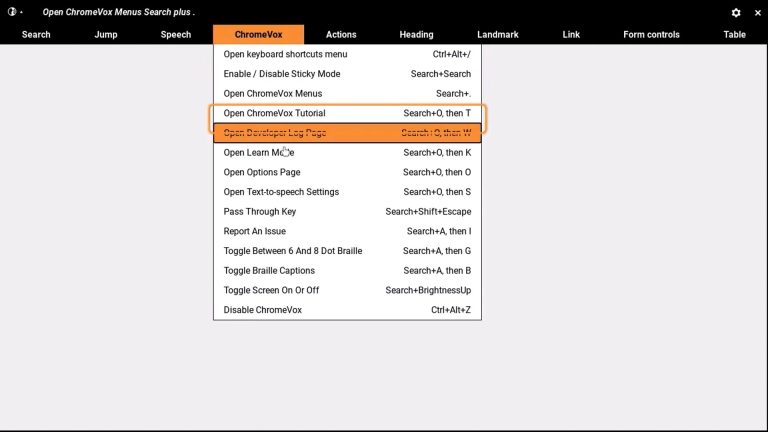Open the ChromeVox settings gear
Viewport: 768px width, 432px height.
[x=736, y=13]
